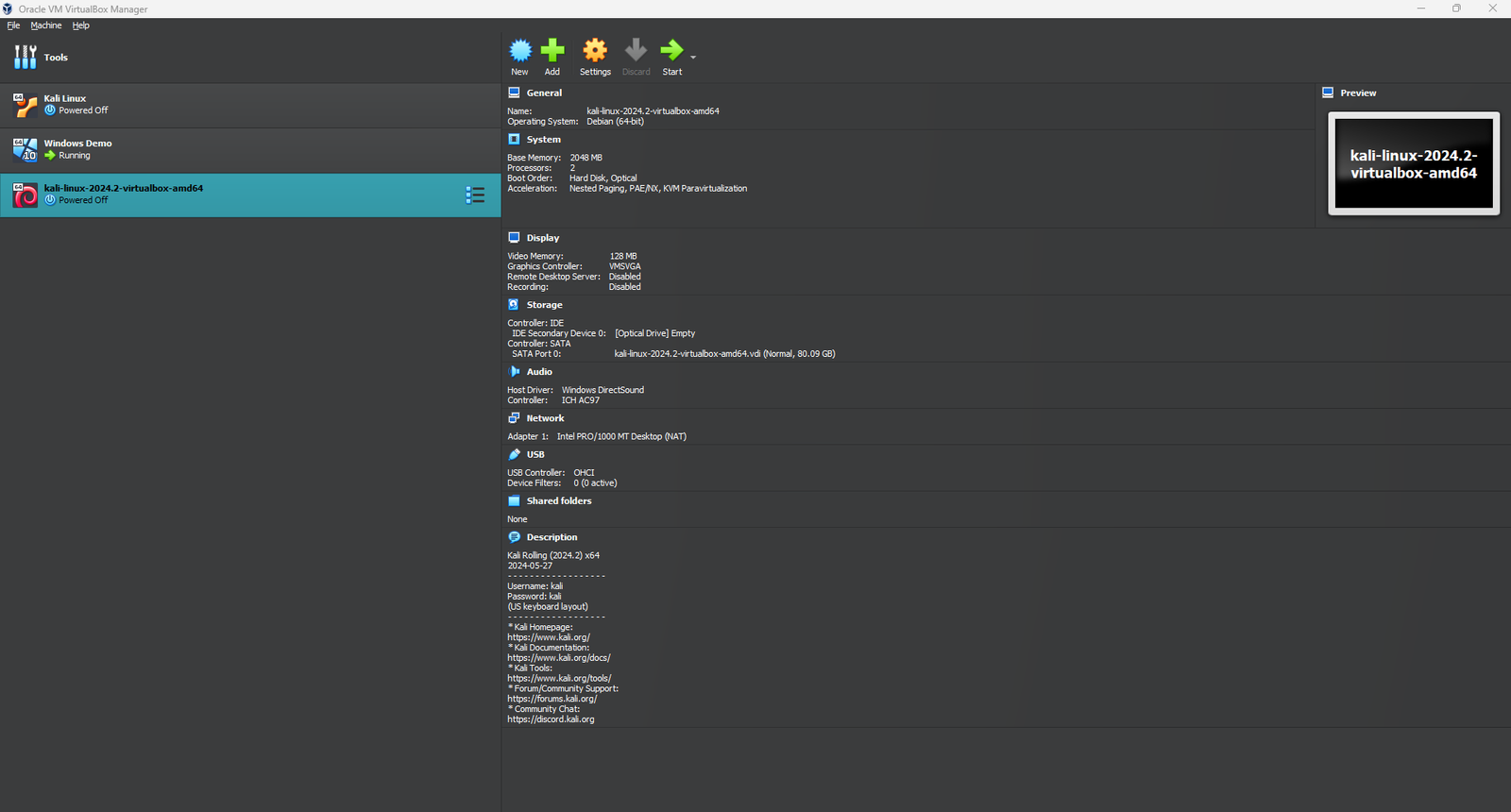Viewport: 1511px width, 812px height.
Task: Click the Display section monitor icon
Action: tap(514, 238)
